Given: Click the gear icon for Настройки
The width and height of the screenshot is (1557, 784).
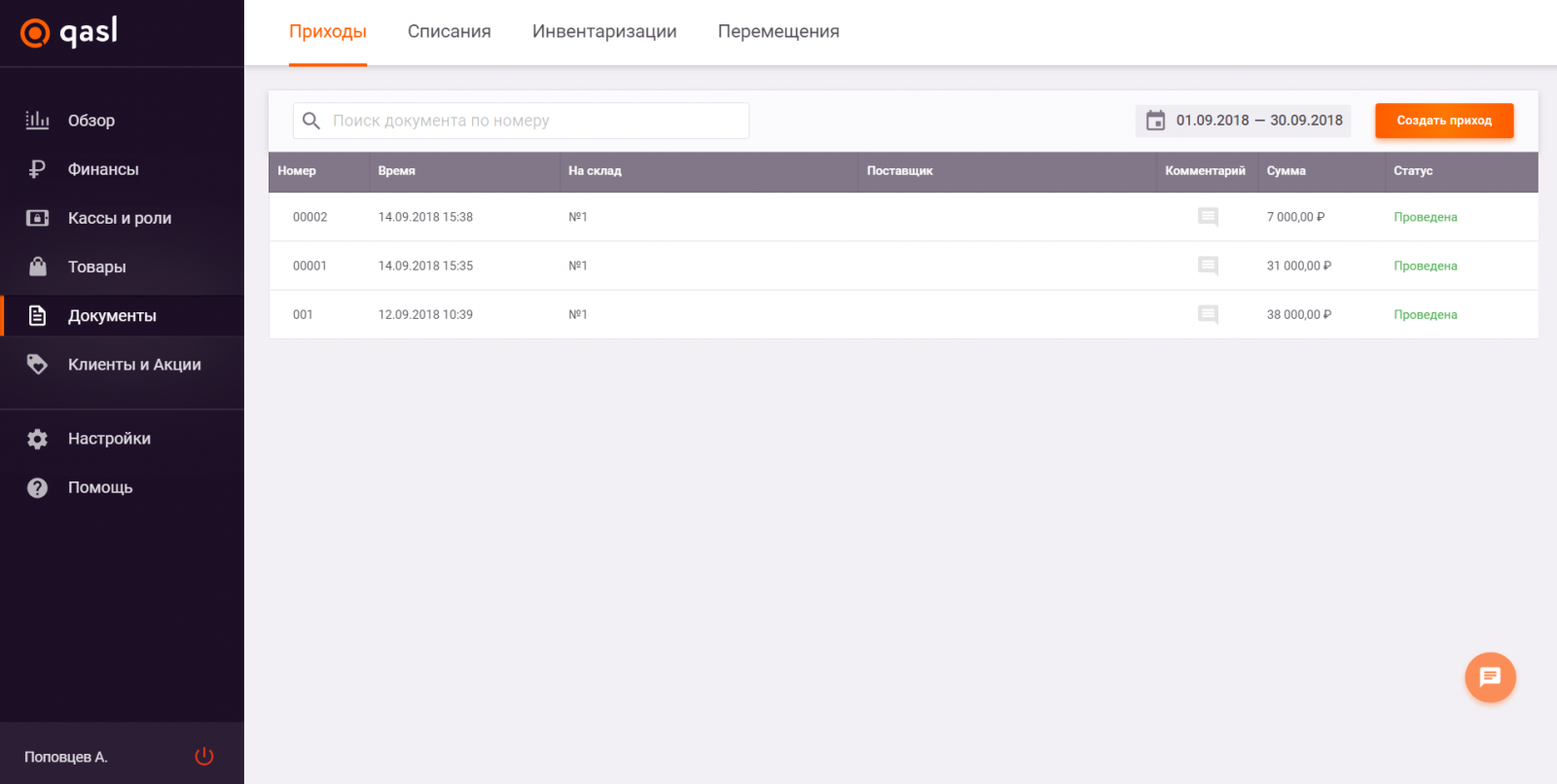Looking at the screenshot, I should pos(37,439).
